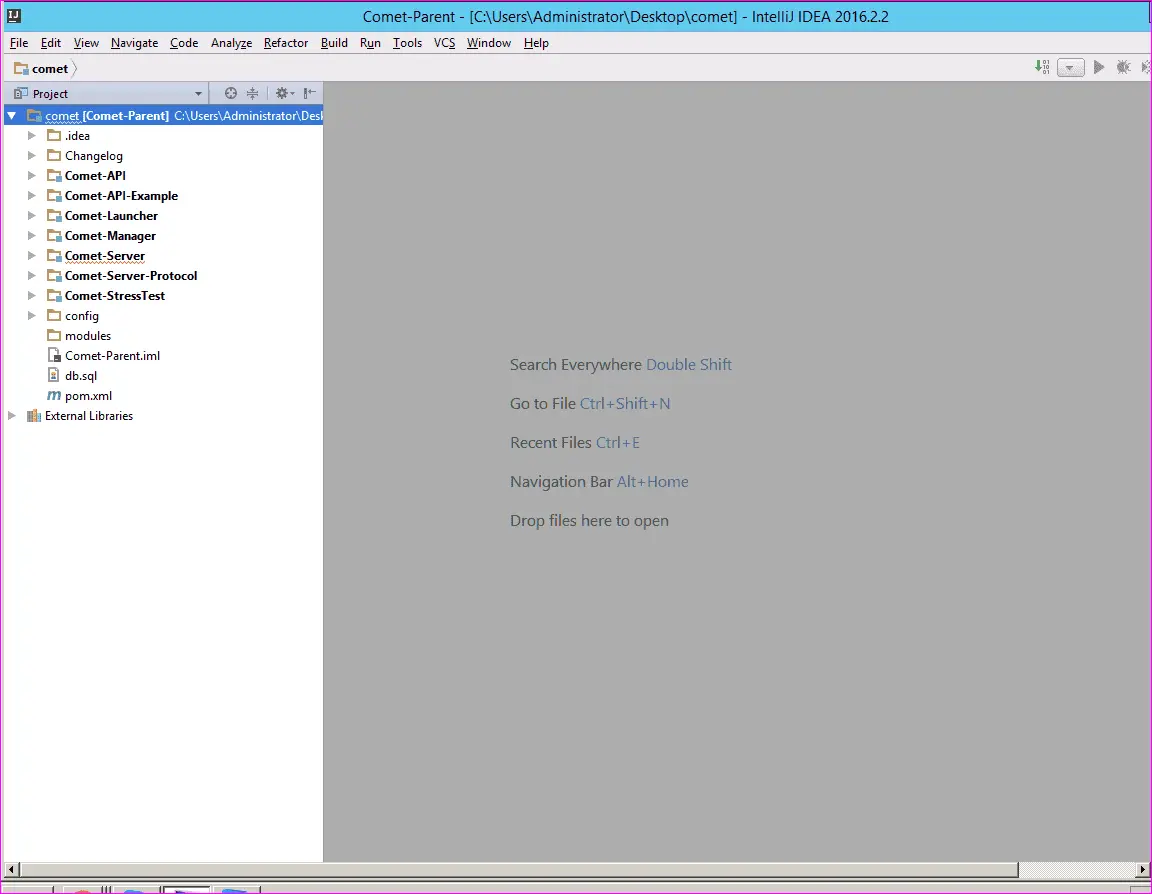The width and height of the screenshot is (1152, 894).
Task: Click the Debug bug icon
Action: 1123,68
